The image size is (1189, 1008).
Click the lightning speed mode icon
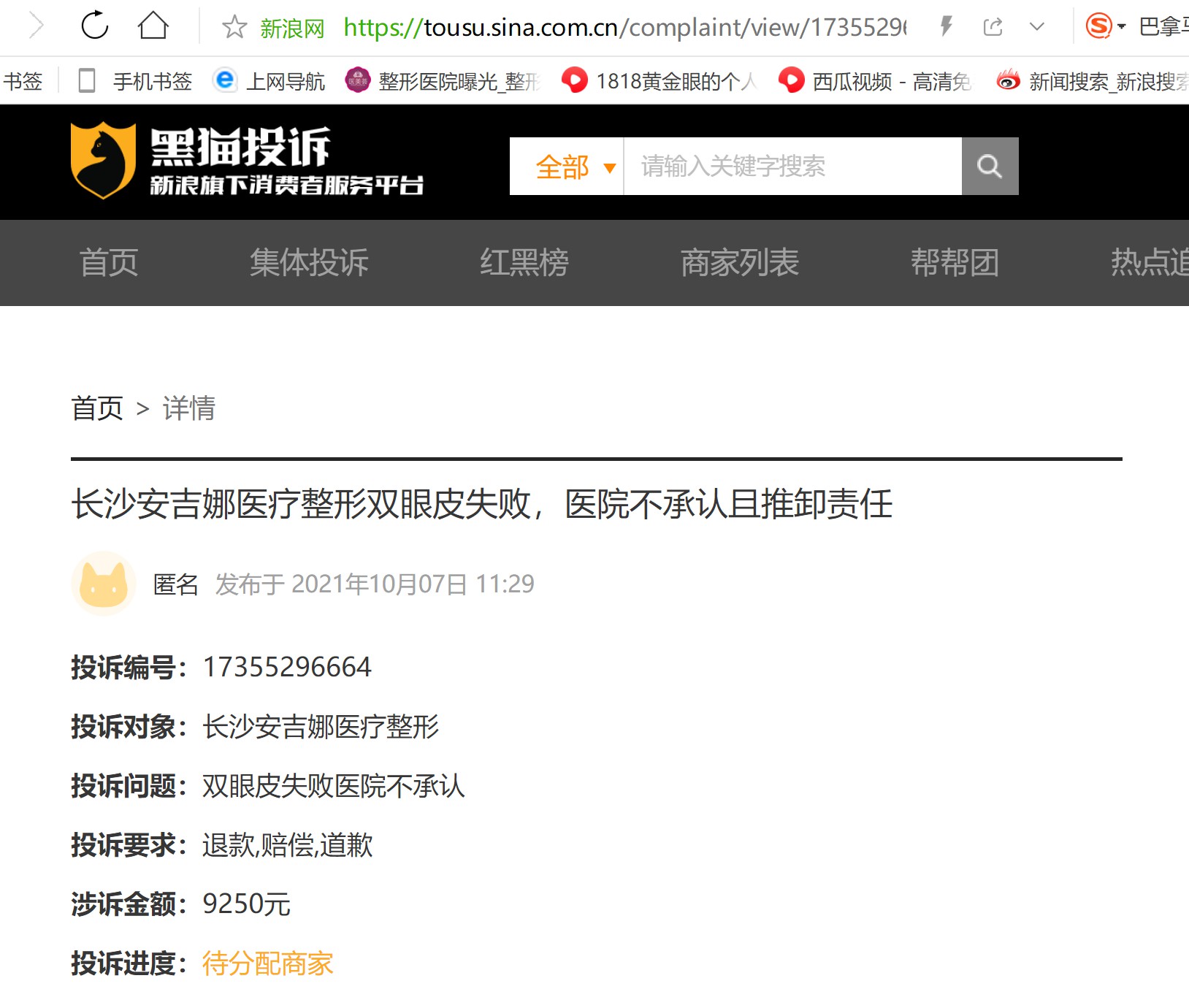[946, 27]
